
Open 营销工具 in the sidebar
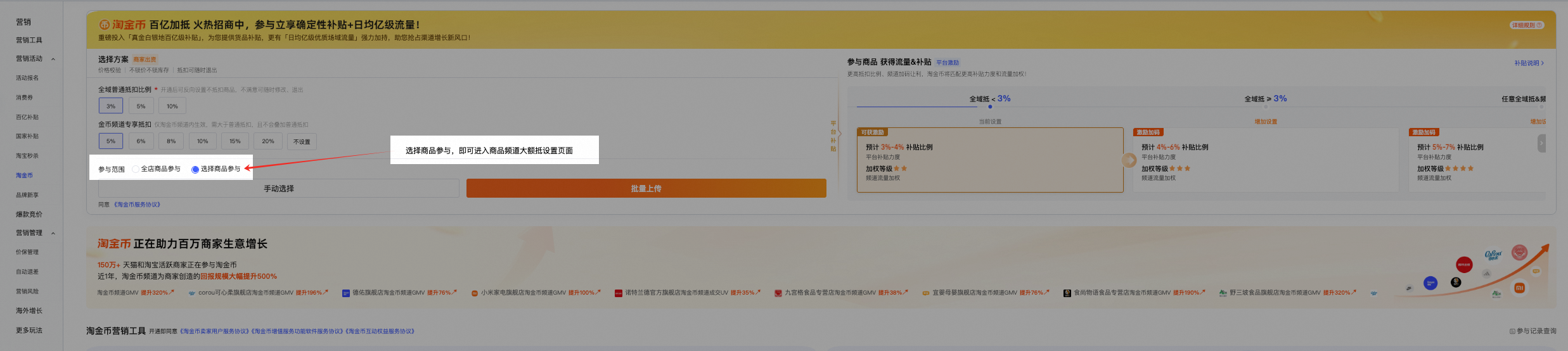(29, 40)
